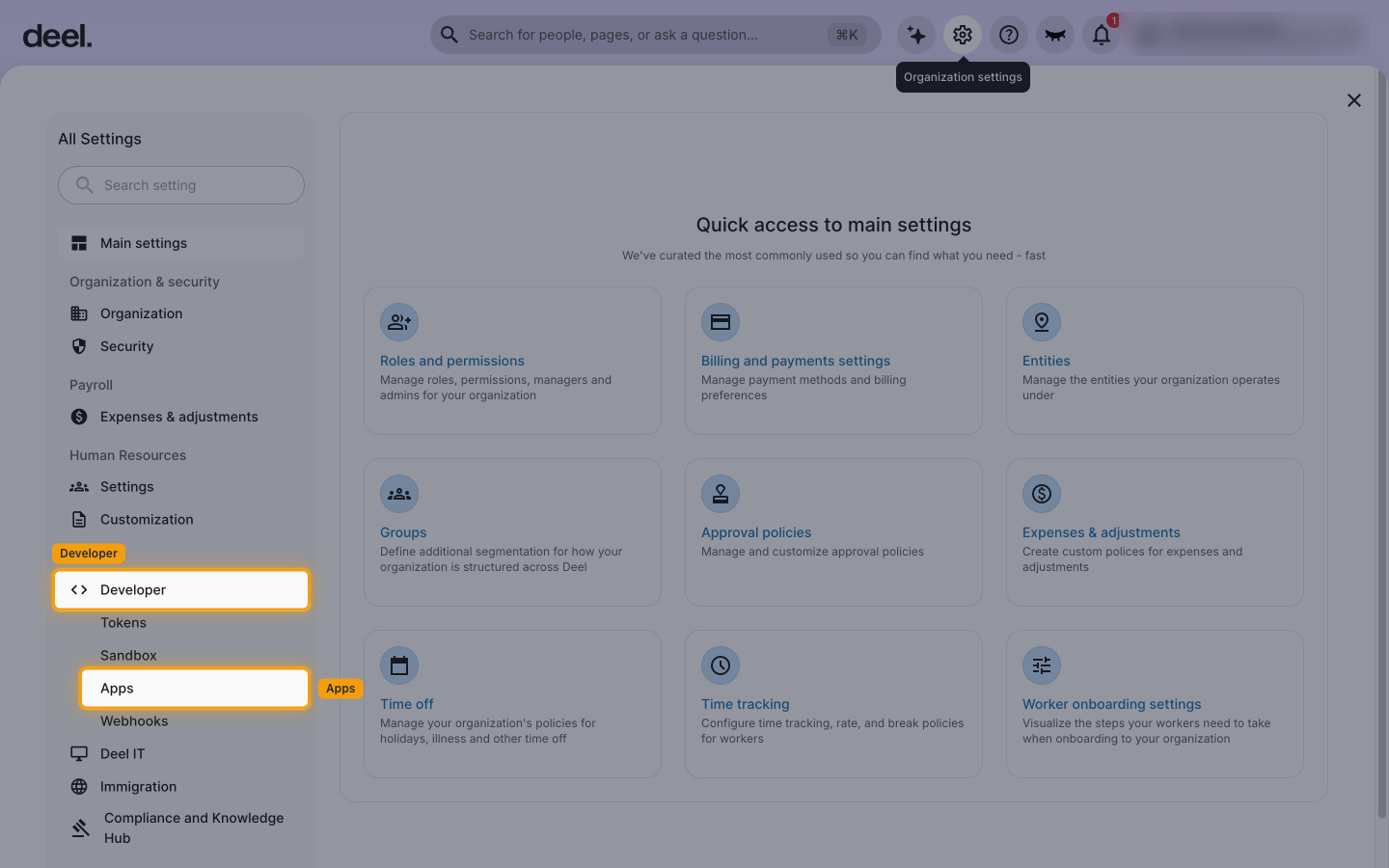Click the Time off calendar icon
1389x868 pixels.
pos(399,665)
